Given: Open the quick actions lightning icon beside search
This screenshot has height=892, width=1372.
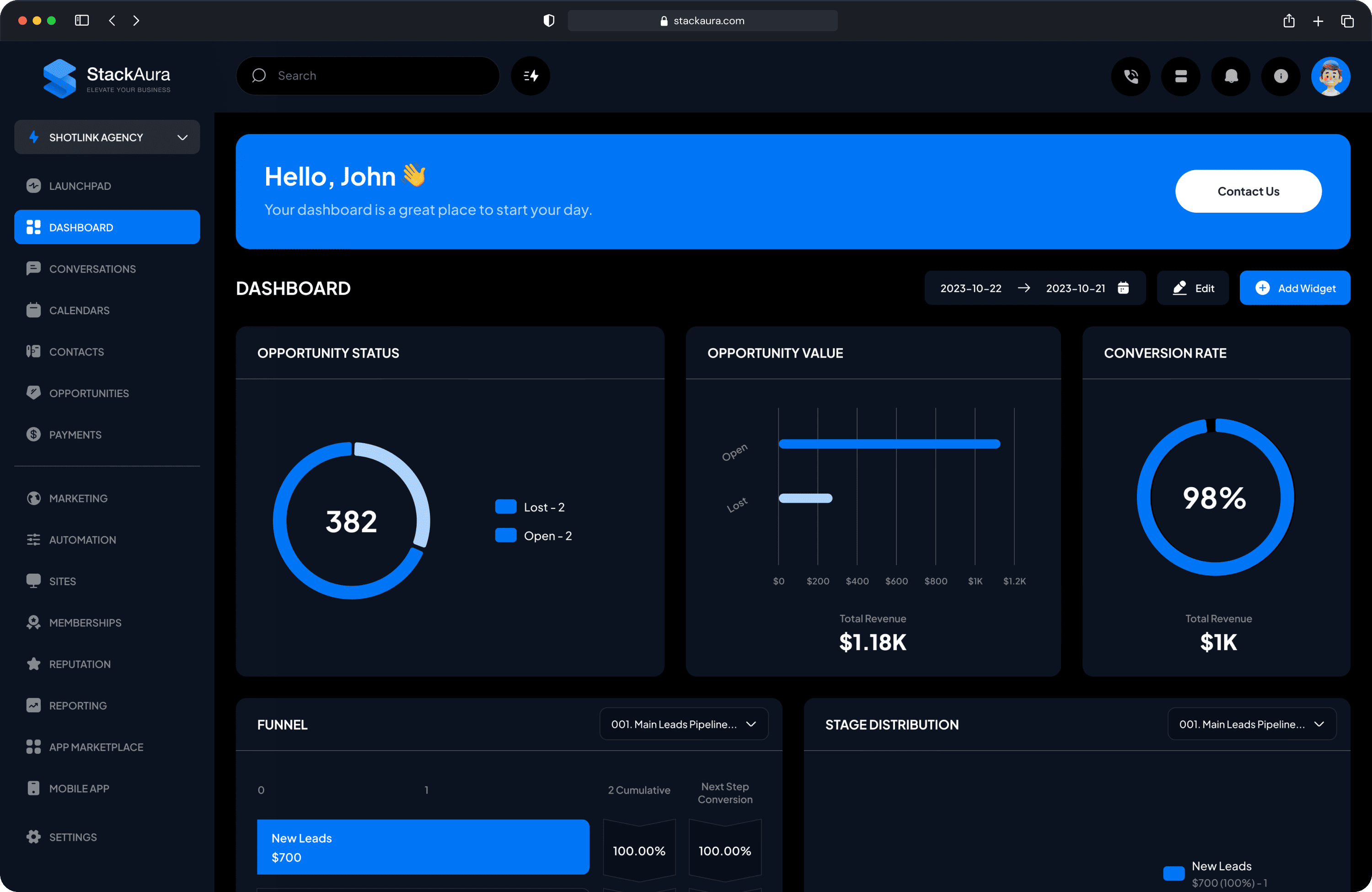Looking at the screenshot, I should 530,75.
